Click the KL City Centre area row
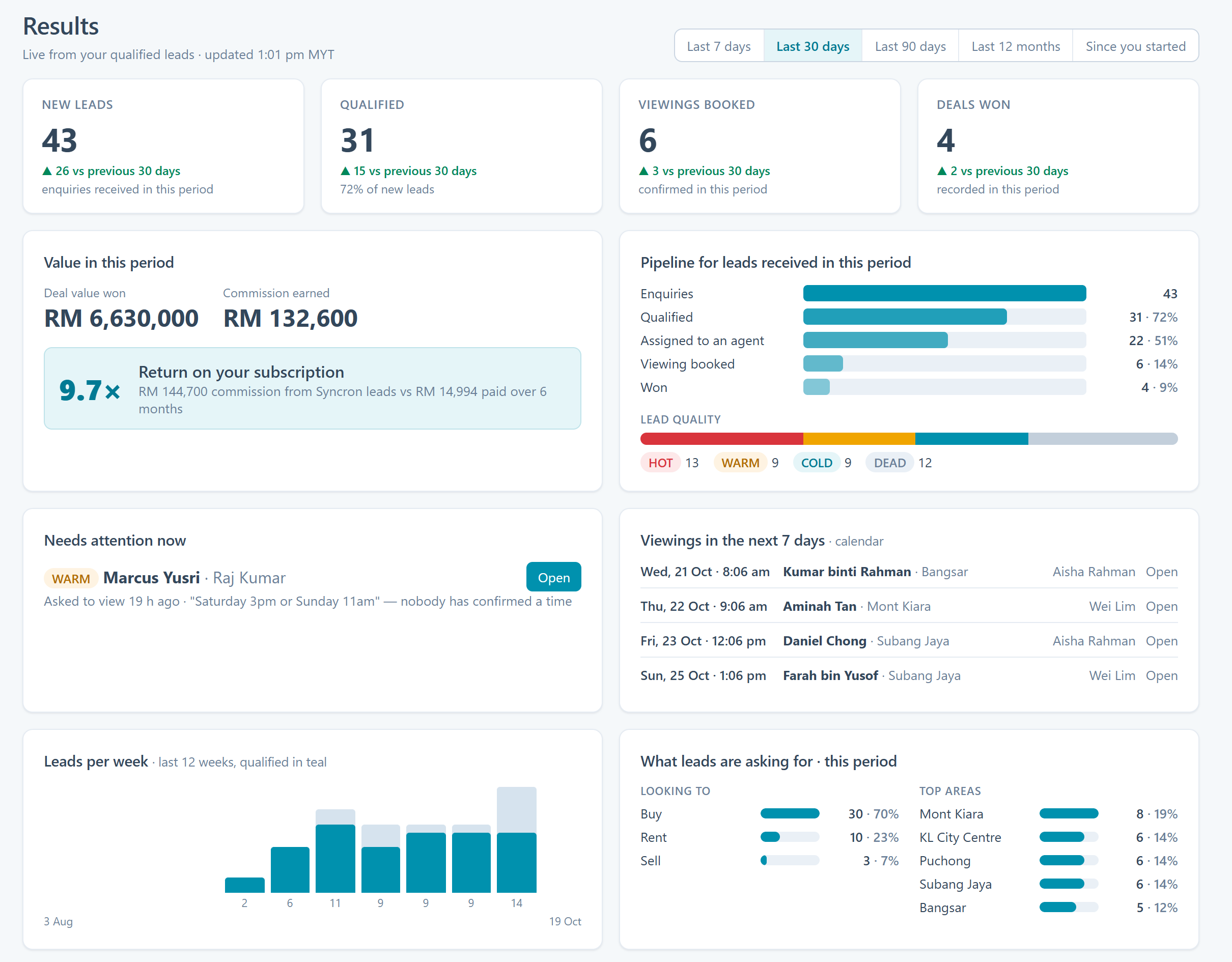 click(1048, 837)
